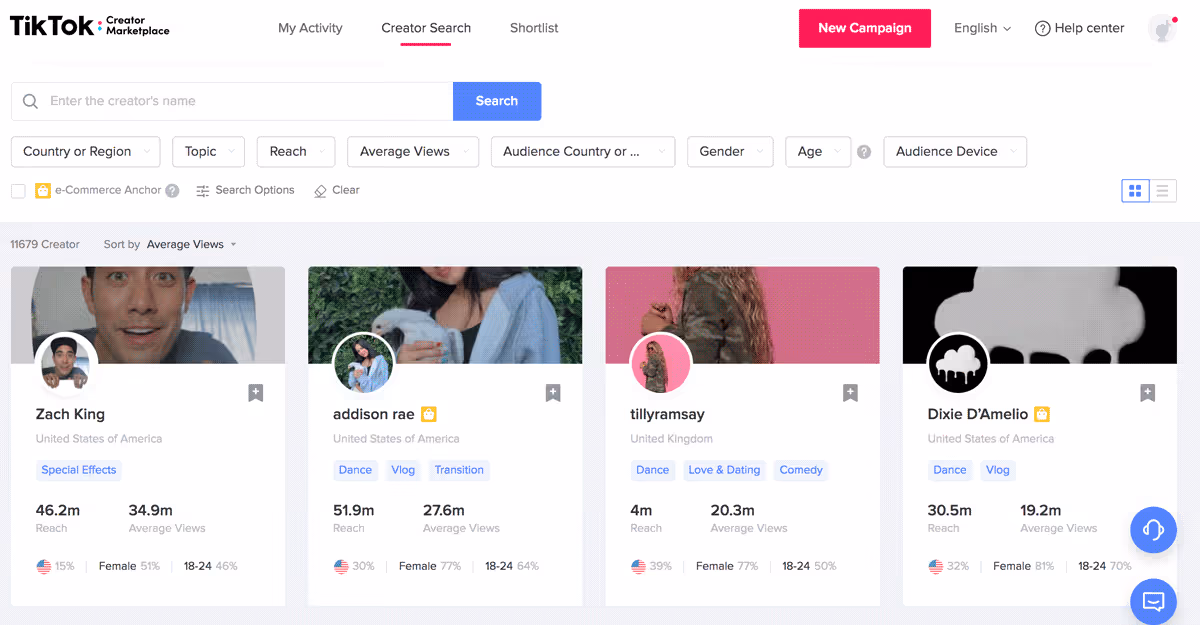Click the tillyramsay creator name
Screen dimensions: 1200x625
[x=667, y=414]
